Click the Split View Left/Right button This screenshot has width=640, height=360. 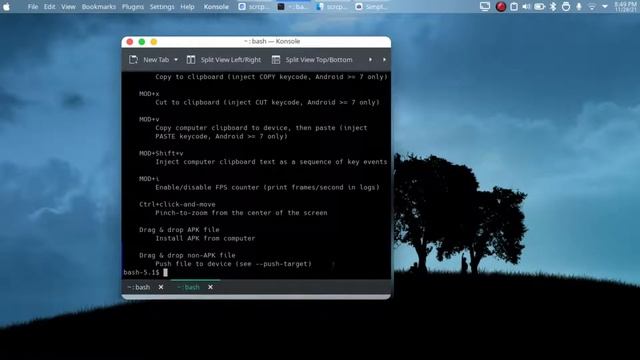[224, 60]
